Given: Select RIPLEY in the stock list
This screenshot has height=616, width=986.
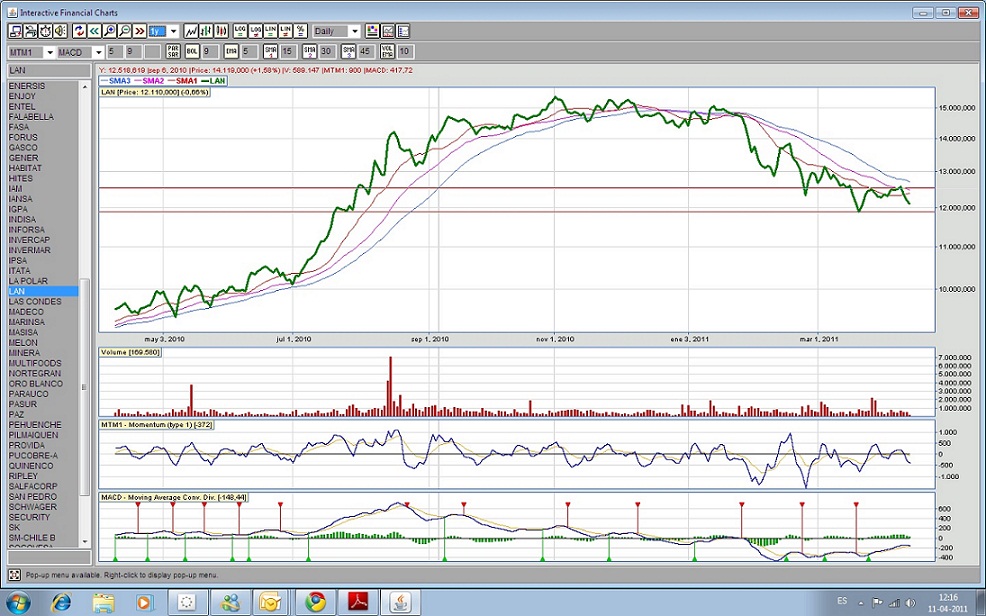Looking at the screenshot, I should click(22, 476).
